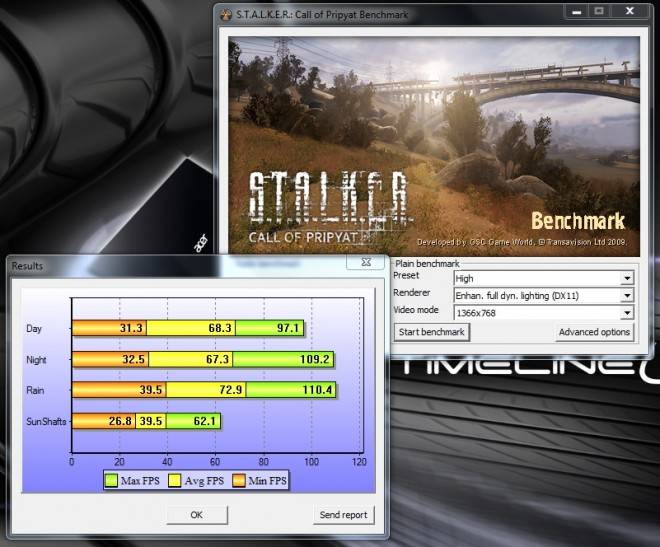The image size is (660, 547).
Task: Click the SunShafts min FPS value 26.8
Action: pos(120,421)
